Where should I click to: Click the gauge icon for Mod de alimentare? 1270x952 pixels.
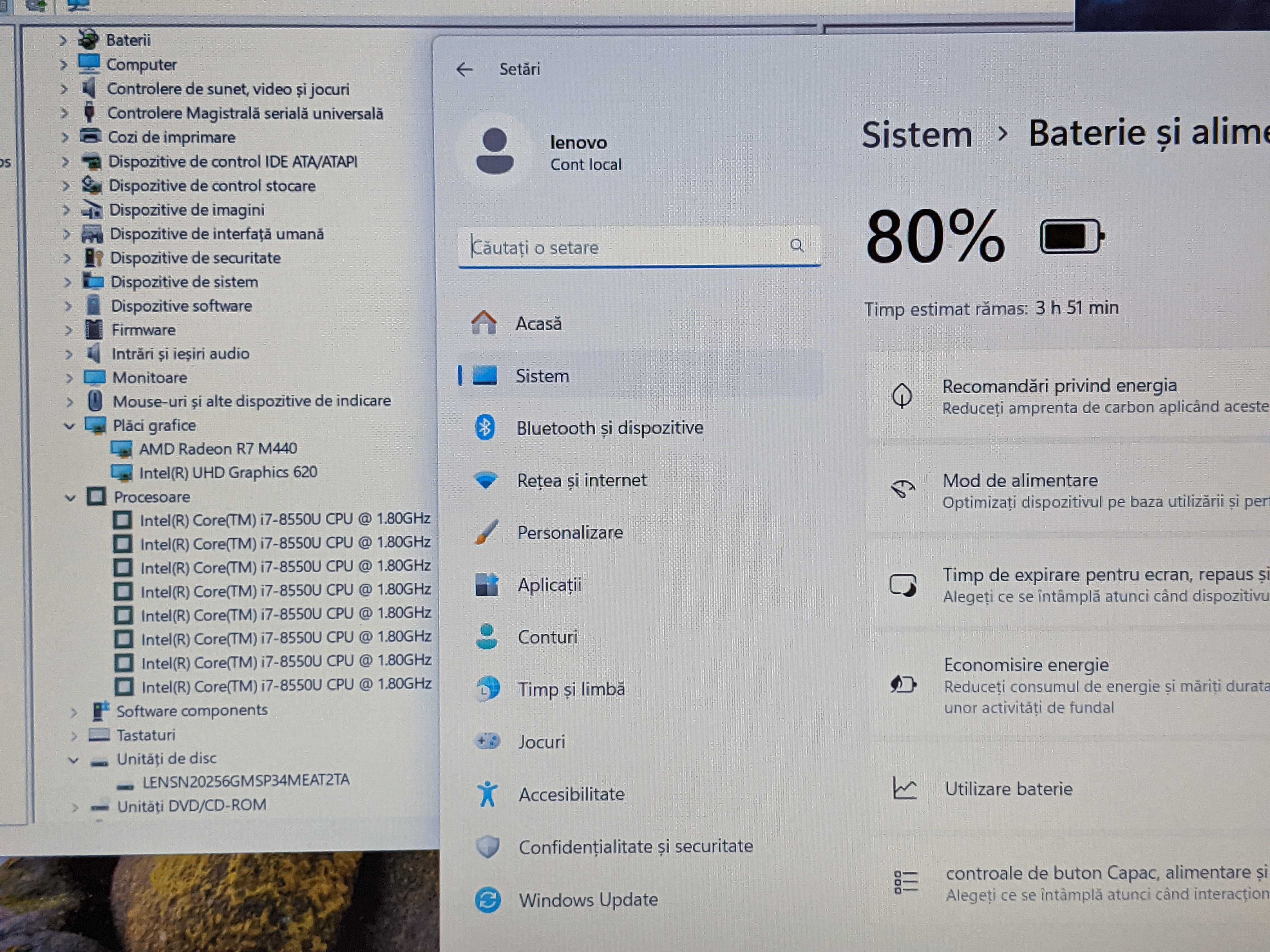902,490
